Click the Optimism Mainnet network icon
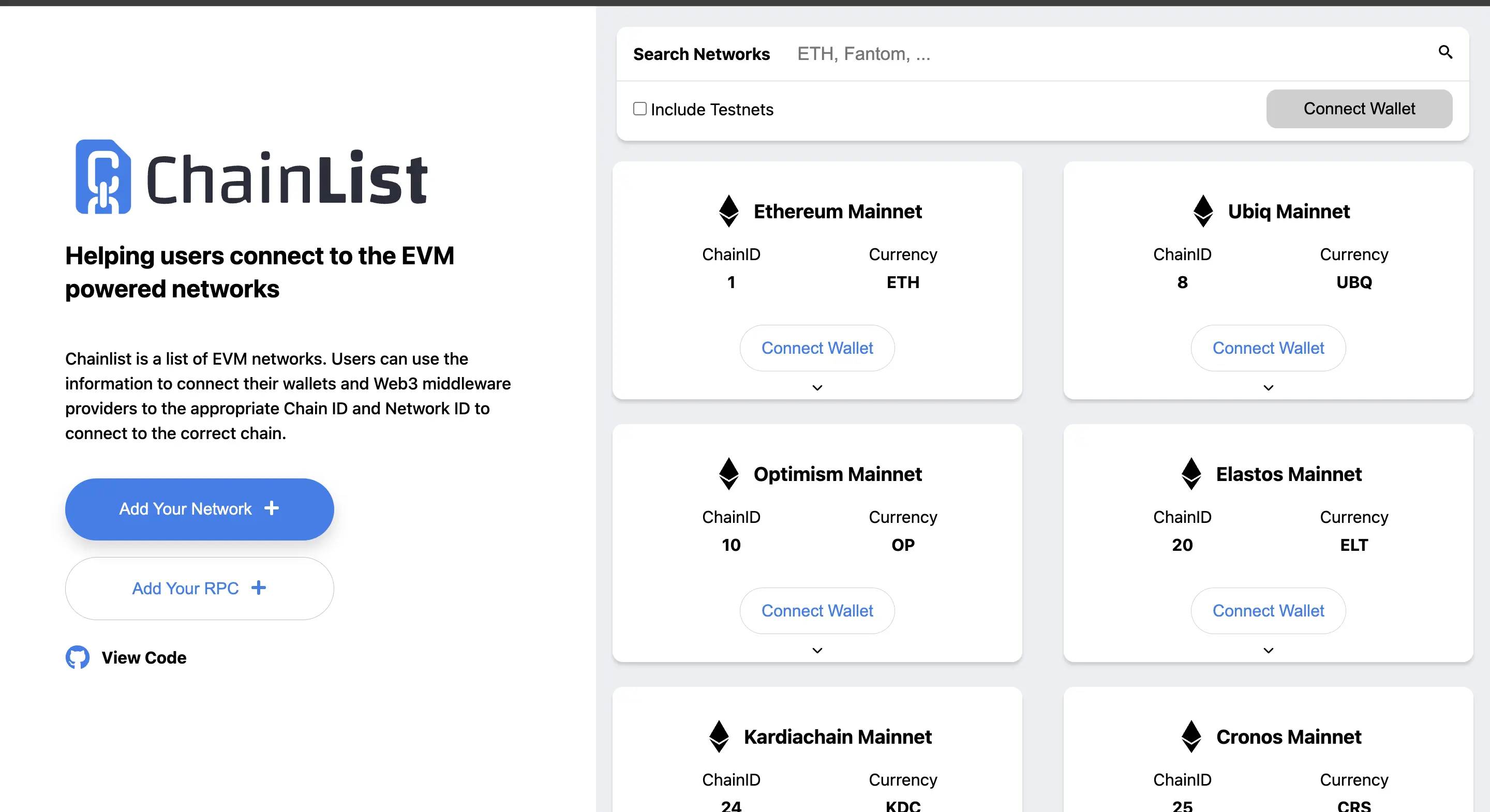Image resolution: width=1490 pixels, height=812 pixels. coord(728,474)
